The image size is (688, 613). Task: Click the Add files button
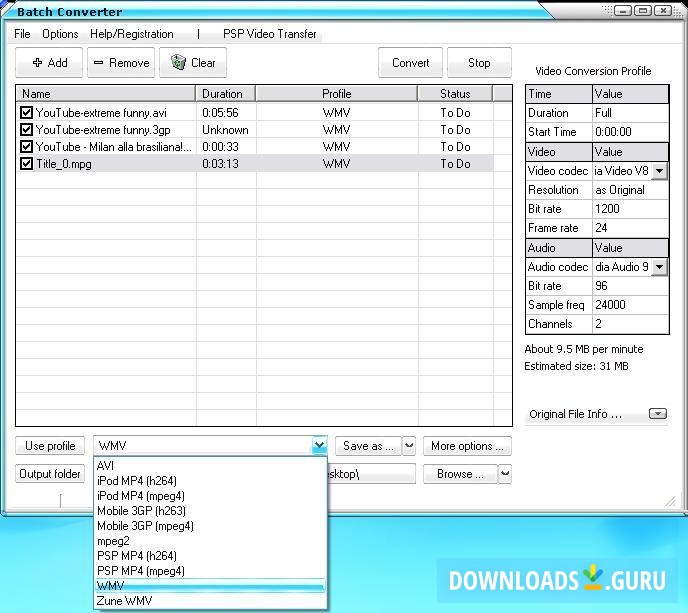click(49, 63)
